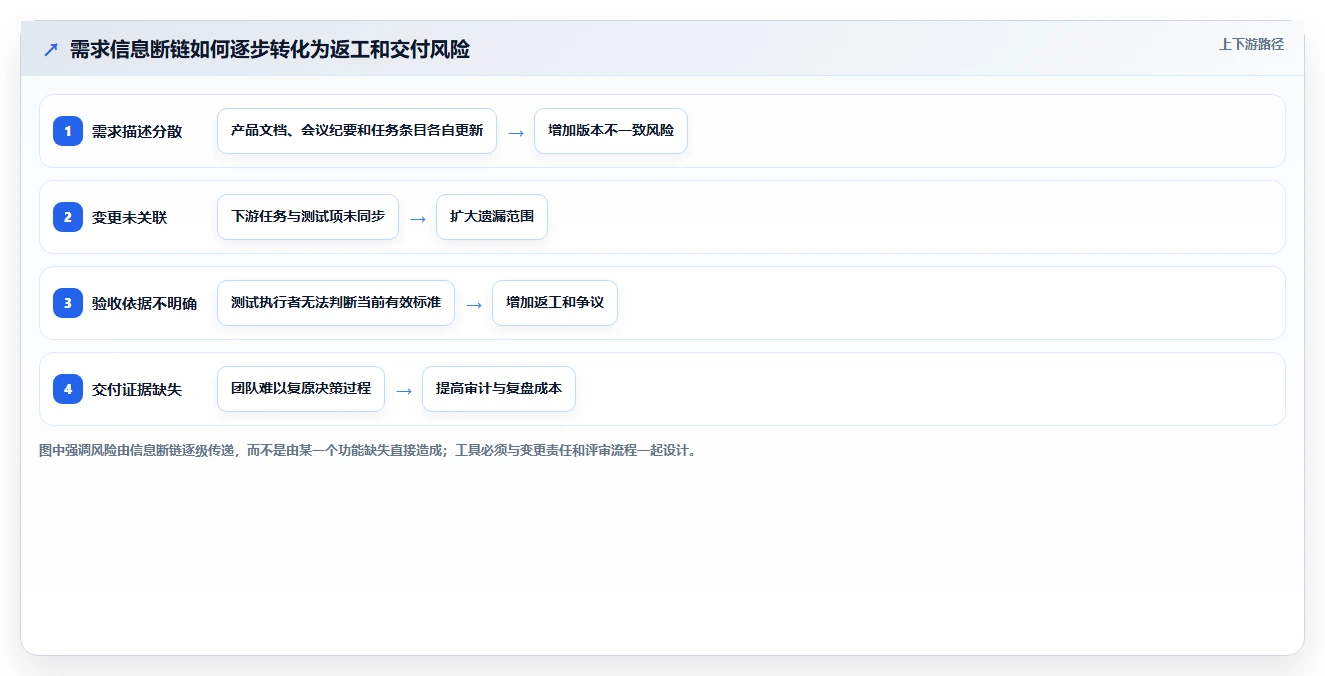Click the 增加版本不一致风险 box
Viewport: 1325px width, 676px height.
click(611, 131)
